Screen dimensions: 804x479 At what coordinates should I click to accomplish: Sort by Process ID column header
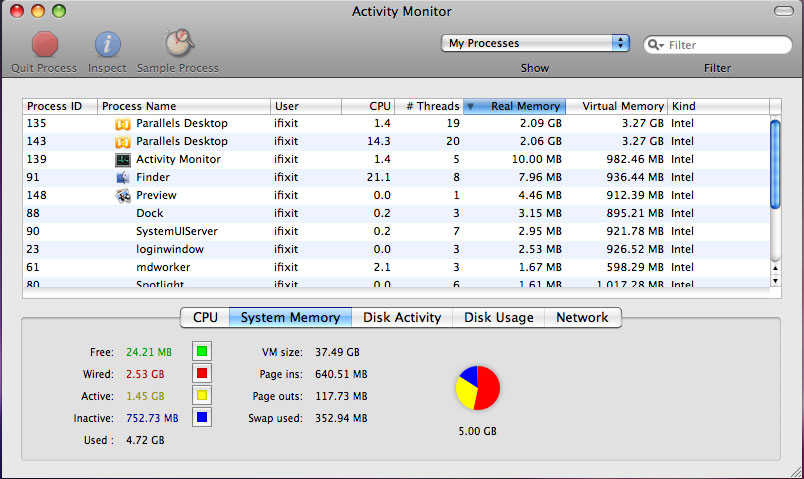pyautogui.click(x=60, y=106)
